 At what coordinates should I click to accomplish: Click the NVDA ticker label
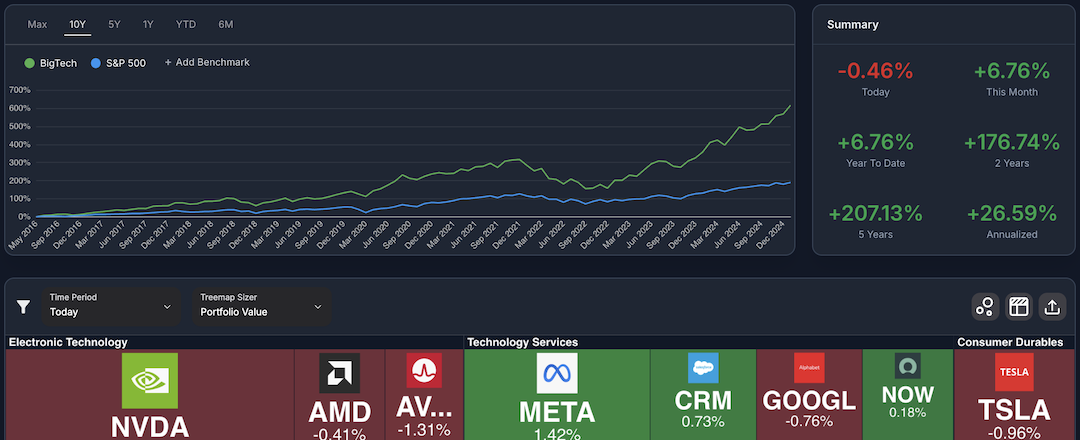(149, 428)
